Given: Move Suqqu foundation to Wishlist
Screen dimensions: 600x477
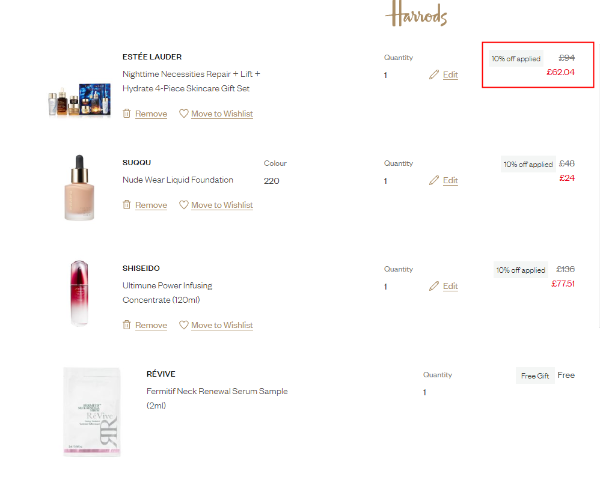Looking at the screenshot, I should point(222,205).
